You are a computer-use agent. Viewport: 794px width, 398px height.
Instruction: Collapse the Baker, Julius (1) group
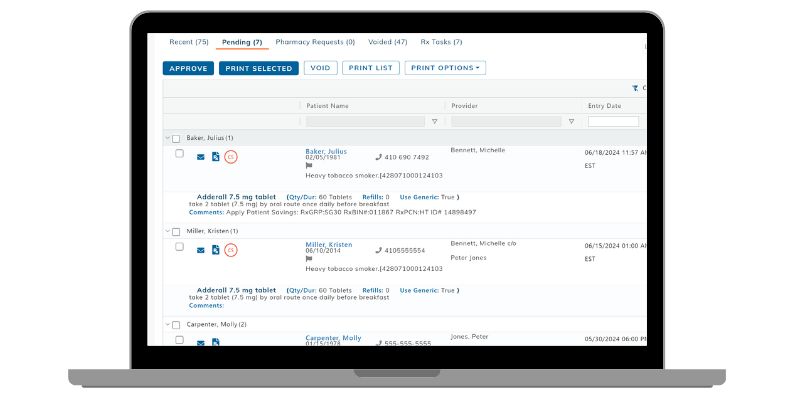click(x=167, y=138)
